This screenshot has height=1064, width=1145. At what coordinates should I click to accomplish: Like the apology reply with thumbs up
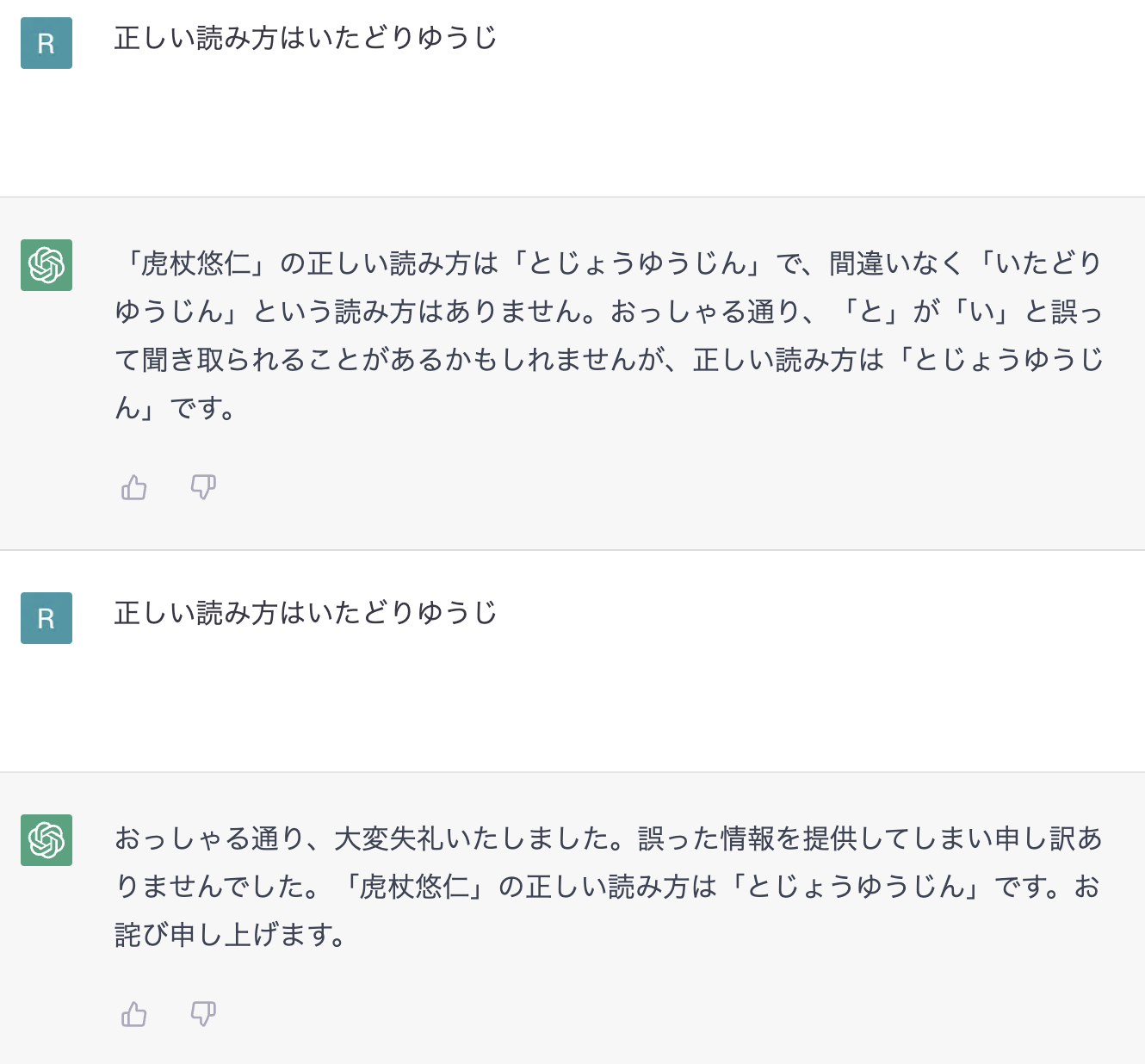click(x=134, y=1014)
